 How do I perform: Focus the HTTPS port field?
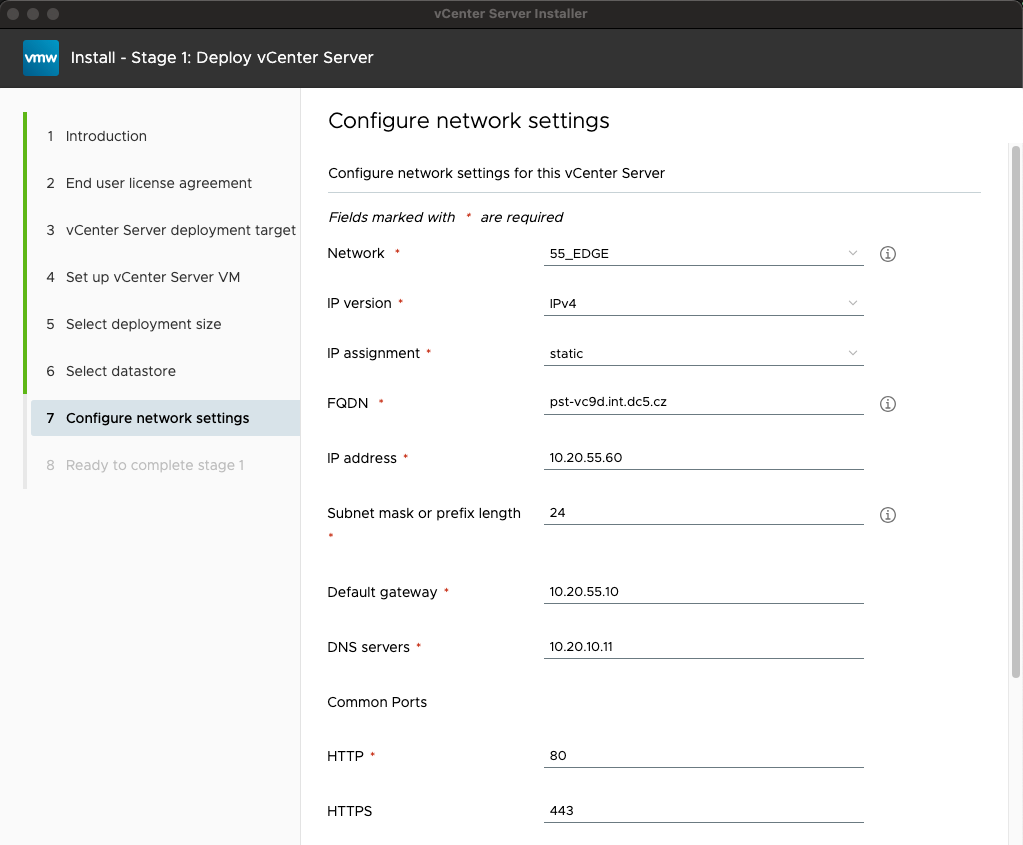703,810
